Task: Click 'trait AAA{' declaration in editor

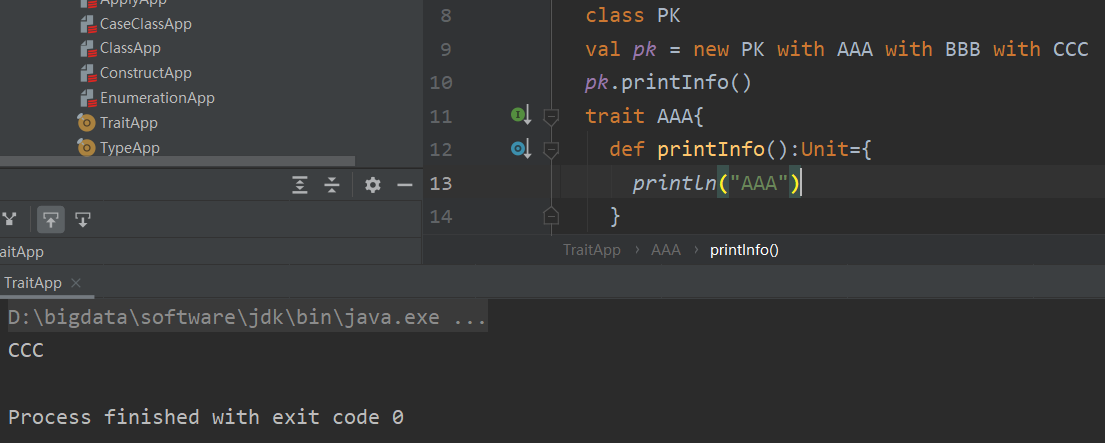Action: coord(645,116)
